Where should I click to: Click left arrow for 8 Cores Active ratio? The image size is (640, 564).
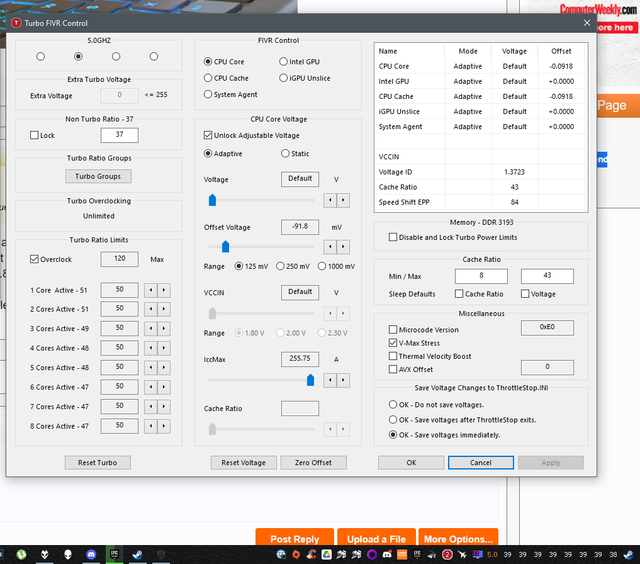point(150,426)
